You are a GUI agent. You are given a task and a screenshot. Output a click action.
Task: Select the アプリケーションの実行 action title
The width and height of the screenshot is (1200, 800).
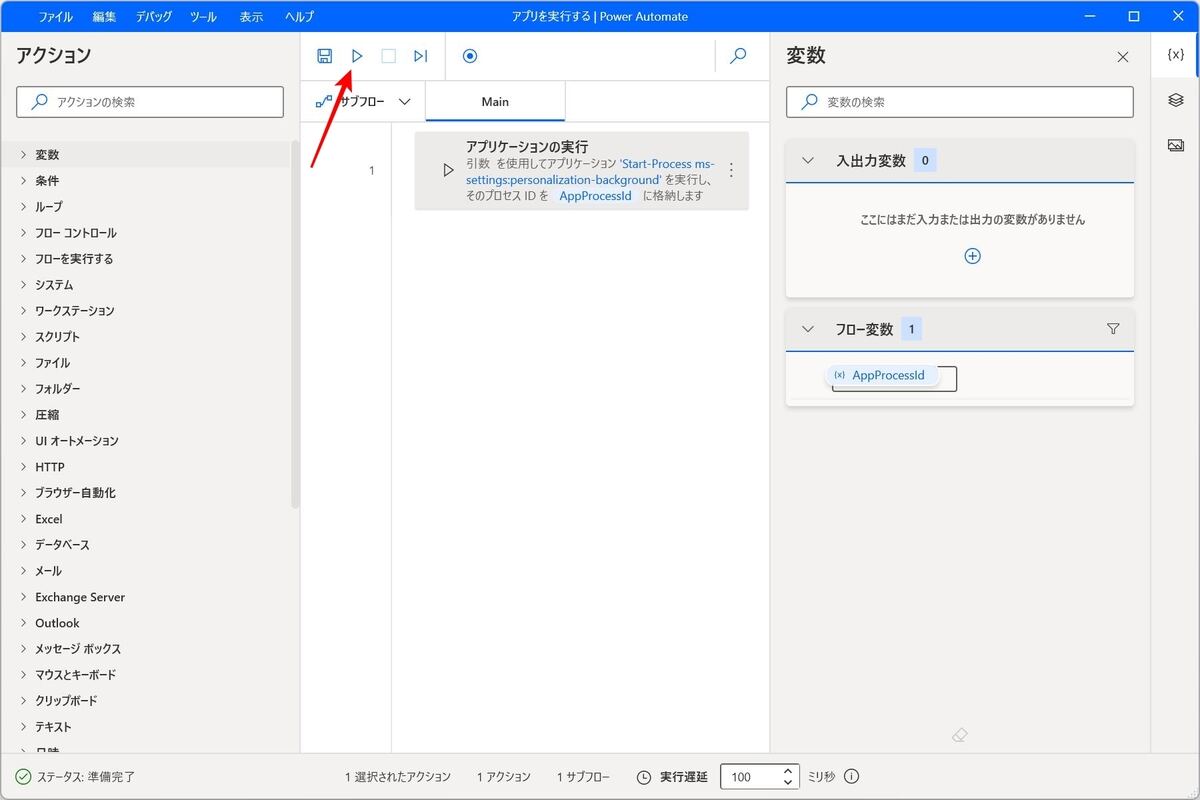[x=527, y=147]
